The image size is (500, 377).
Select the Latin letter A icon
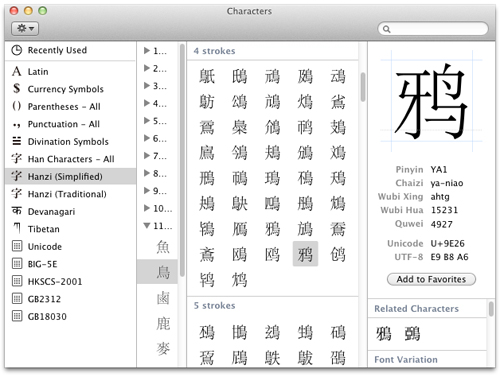point(17,71)
